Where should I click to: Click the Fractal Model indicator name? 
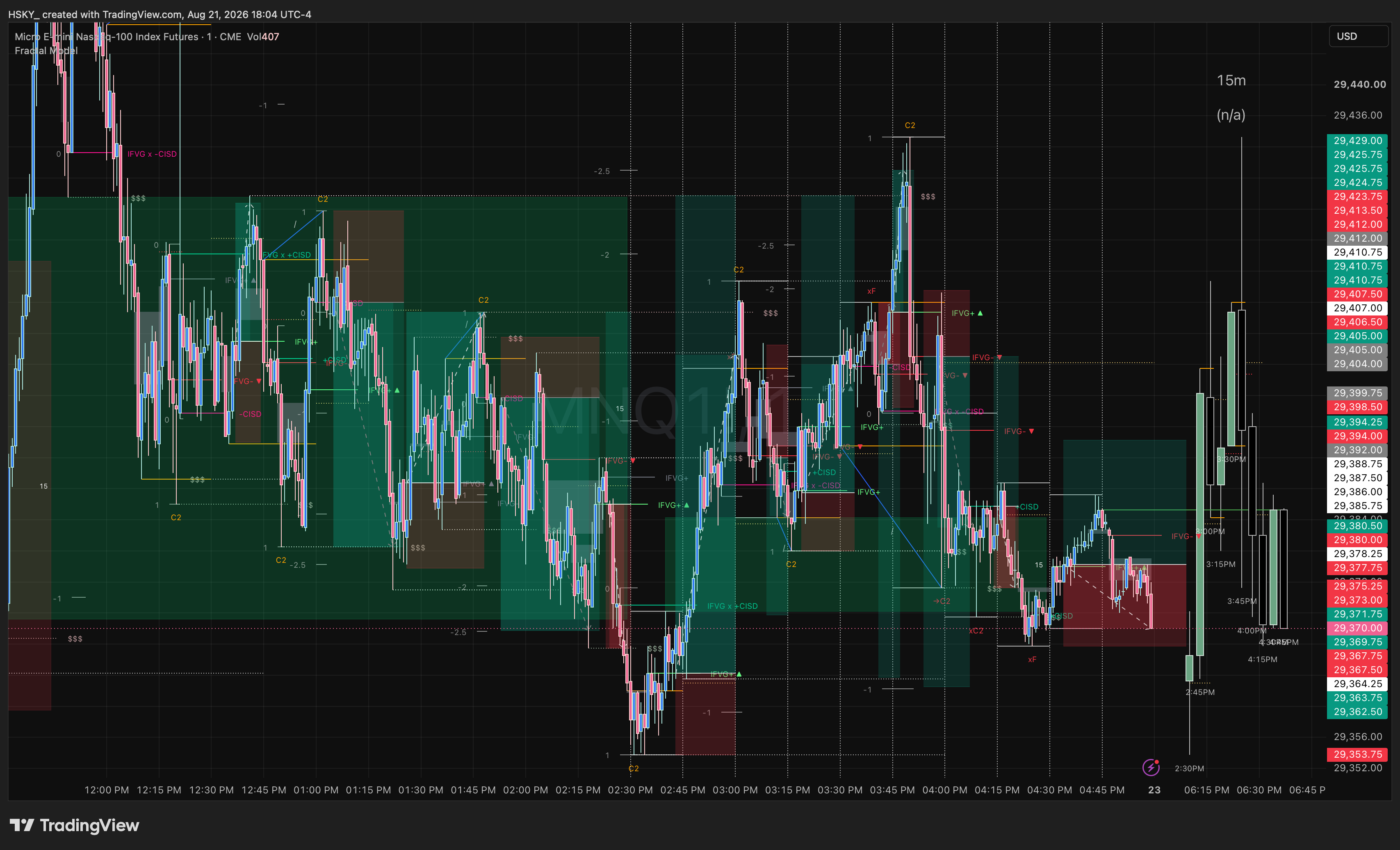(46, 50)
